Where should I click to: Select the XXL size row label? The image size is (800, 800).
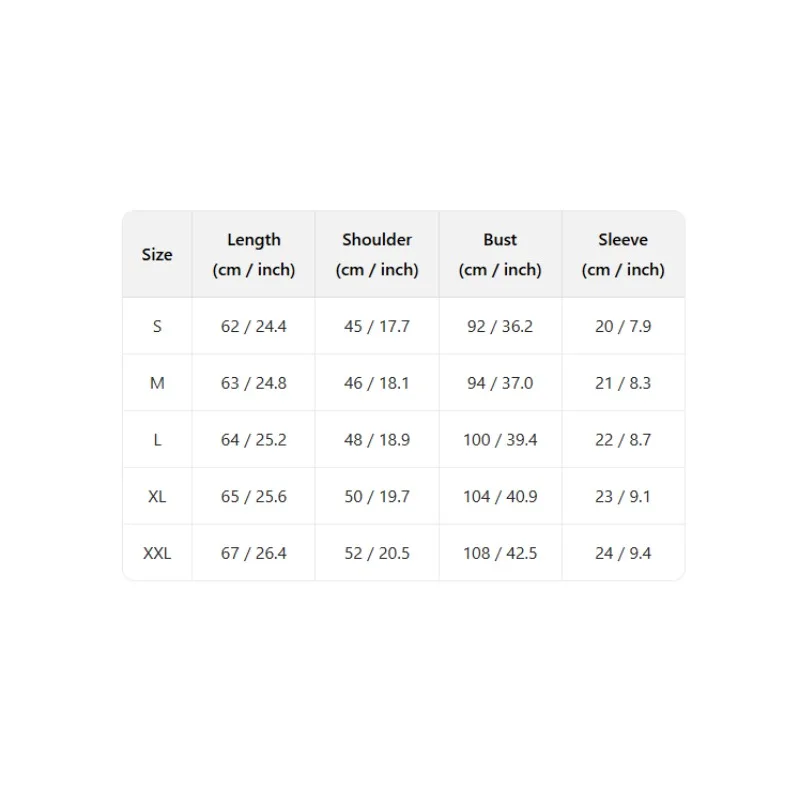point(157,553)
